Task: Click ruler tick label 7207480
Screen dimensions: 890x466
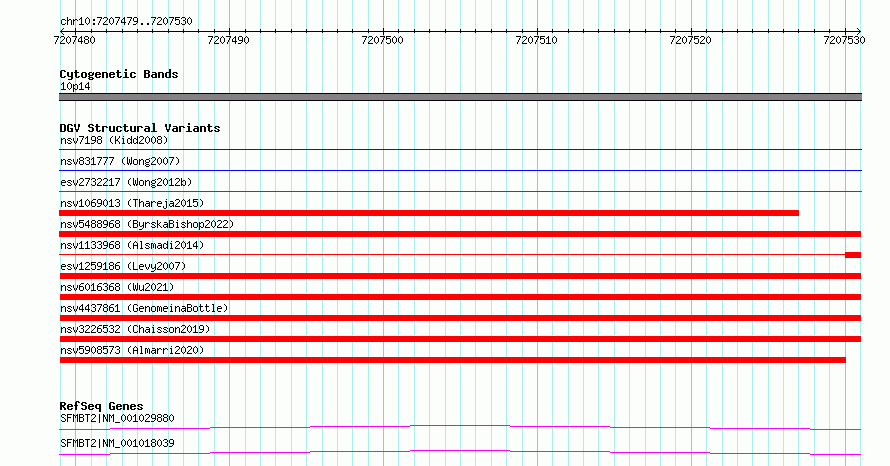Action: tap(74, 40)
